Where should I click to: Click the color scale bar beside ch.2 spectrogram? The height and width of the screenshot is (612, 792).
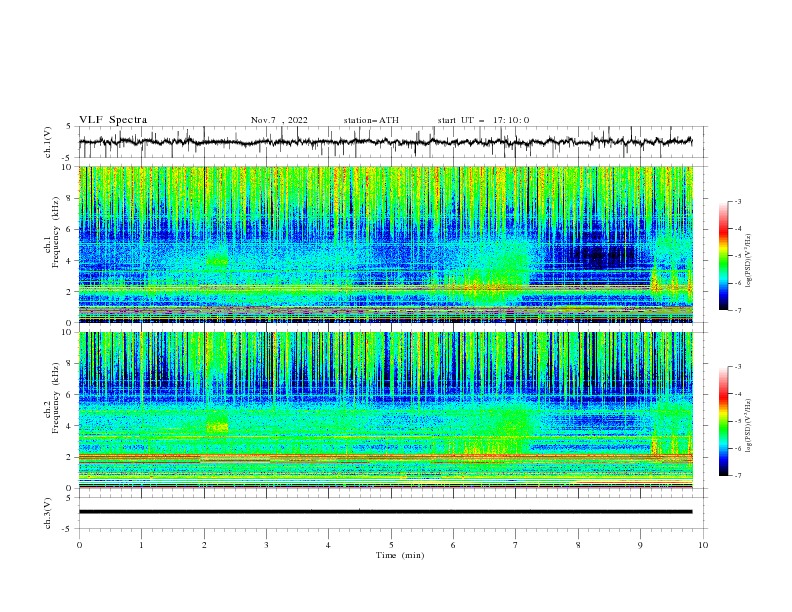pos(723,421)
